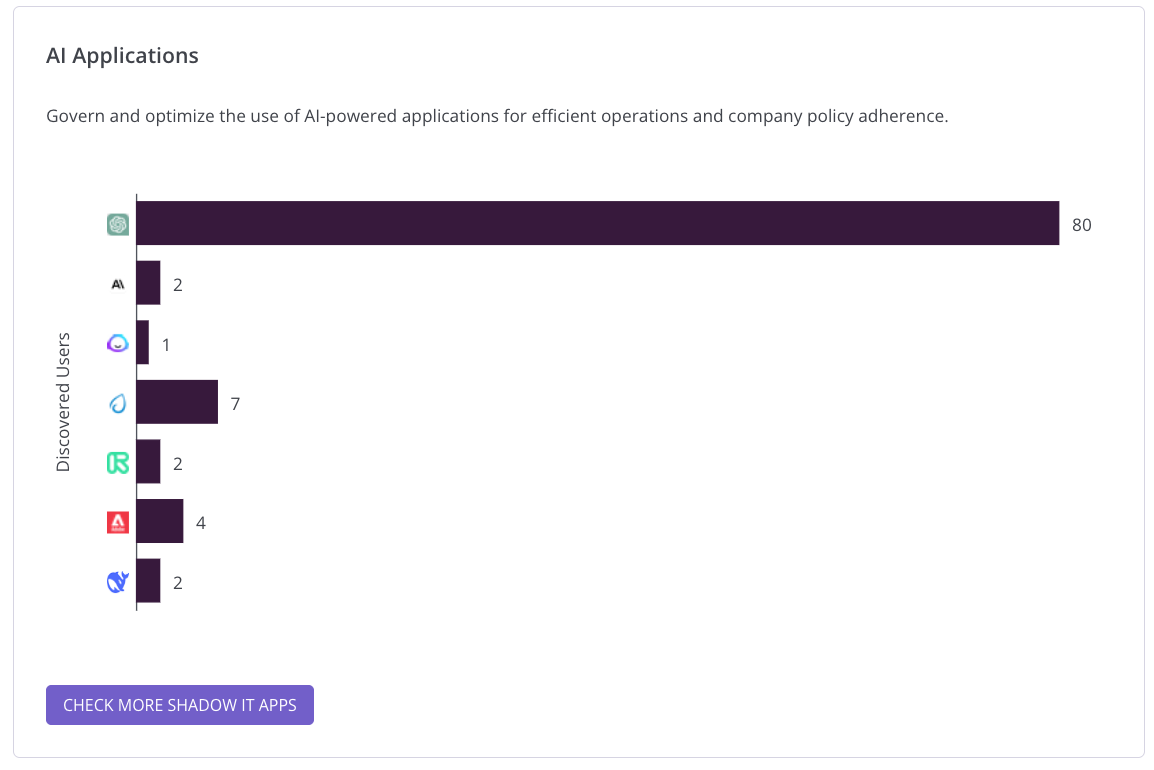The height and width of the screenshot is (770, 1154).
Task: Click the ChatGPT logo icon
Action: tap(118, 225)
